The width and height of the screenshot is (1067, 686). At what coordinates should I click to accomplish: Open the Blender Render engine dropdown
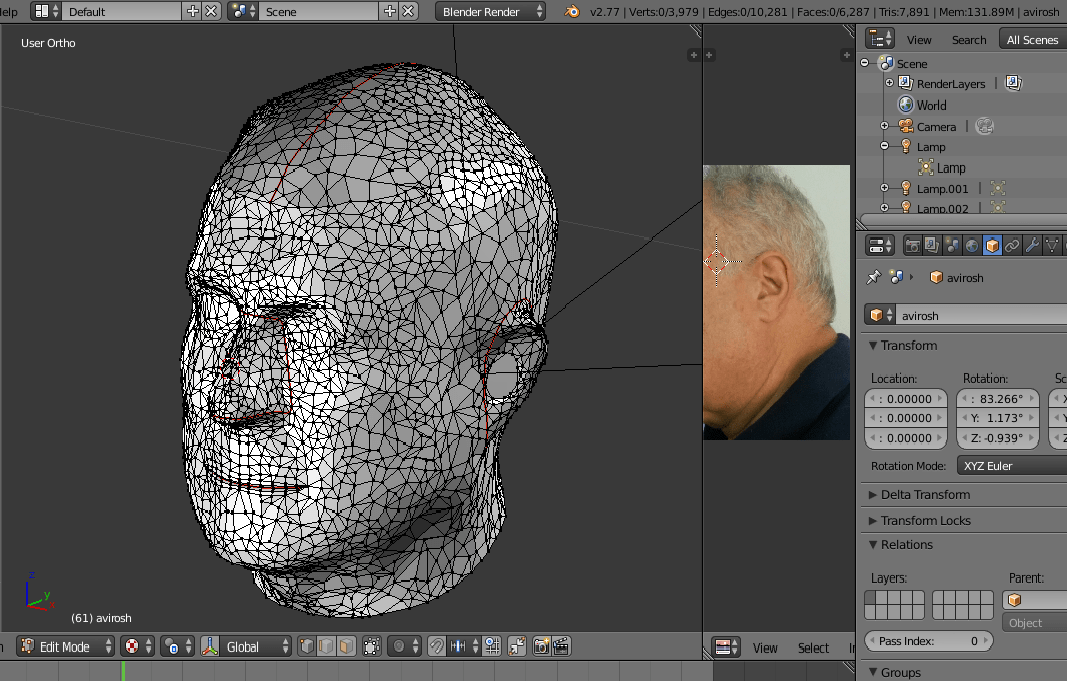click(490, 12)
